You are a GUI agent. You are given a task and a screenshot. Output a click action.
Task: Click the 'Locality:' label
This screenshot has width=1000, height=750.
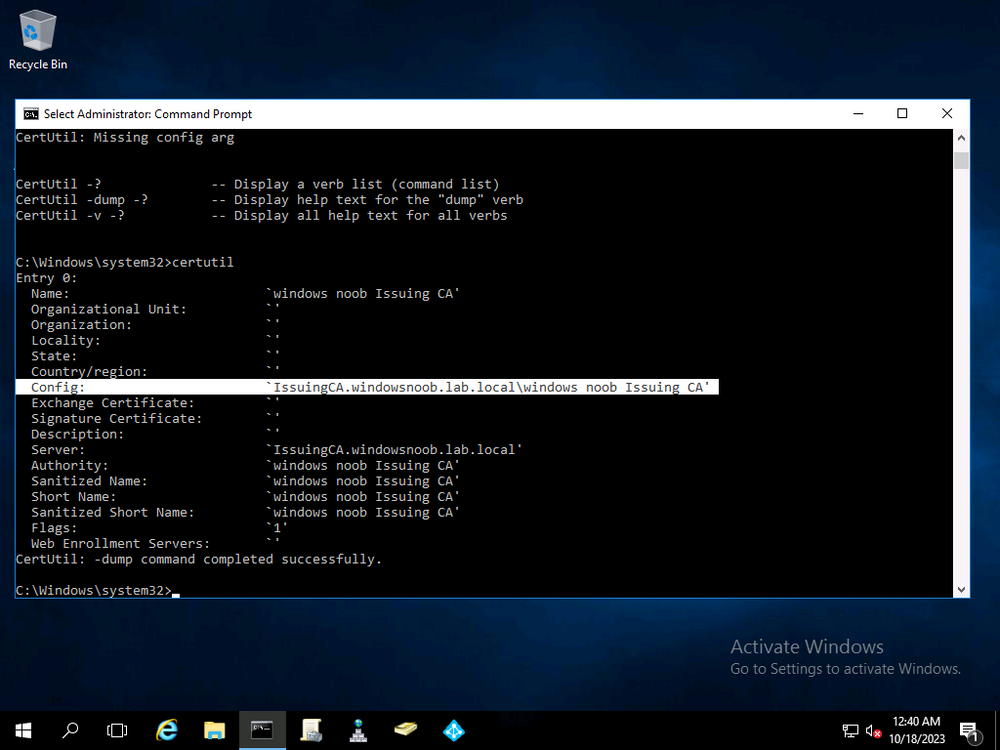(x=66, y=341)
